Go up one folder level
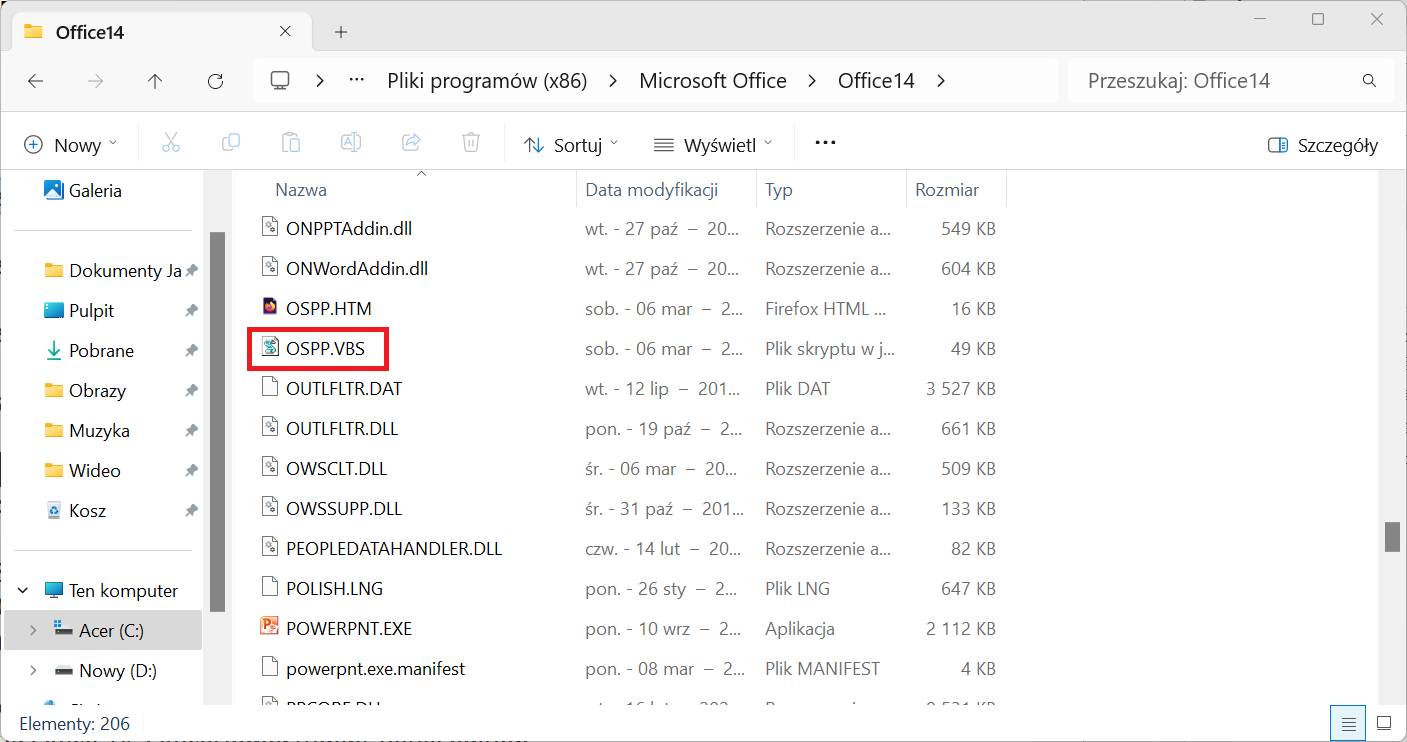This screenshot has width=1407, height=742. pos(155,81)
